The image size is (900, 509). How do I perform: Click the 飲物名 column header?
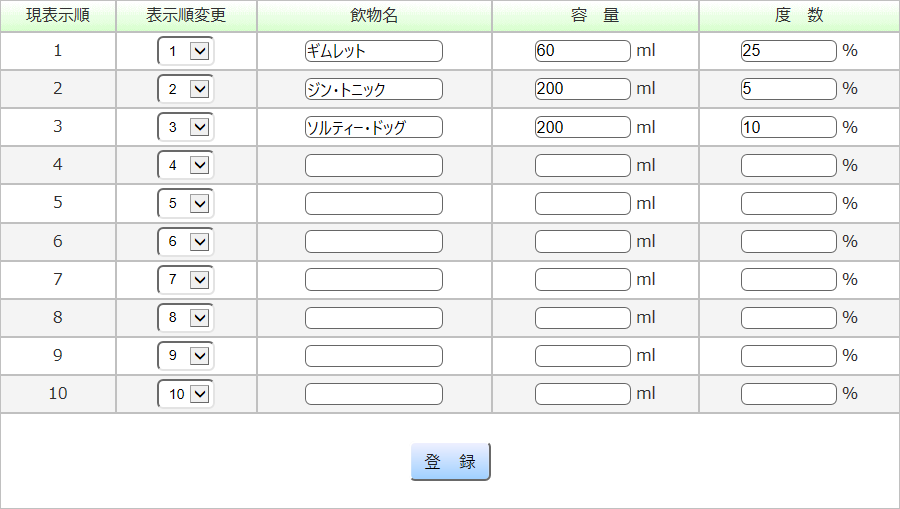374,16
